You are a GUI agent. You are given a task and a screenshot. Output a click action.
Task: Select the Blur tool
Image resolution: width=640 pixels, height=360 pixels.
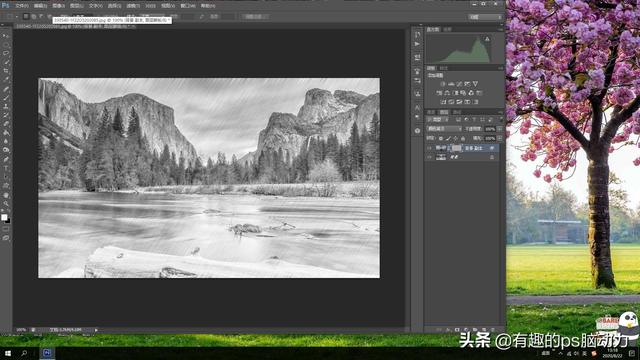(x=6, y=141)
